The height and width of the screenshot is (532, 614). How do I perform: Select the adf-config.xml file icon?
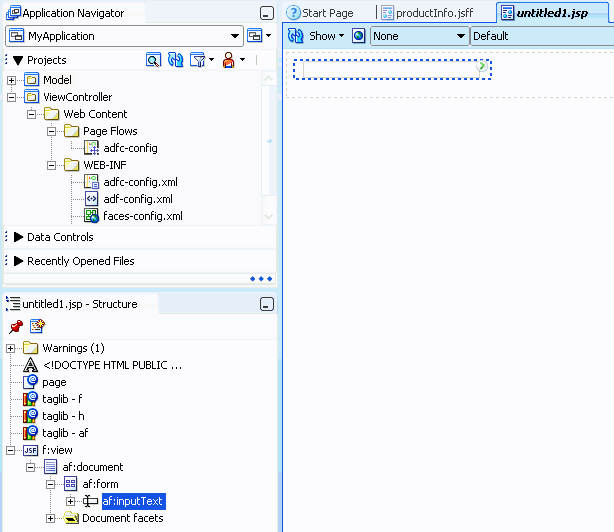(x=92, y=199)
